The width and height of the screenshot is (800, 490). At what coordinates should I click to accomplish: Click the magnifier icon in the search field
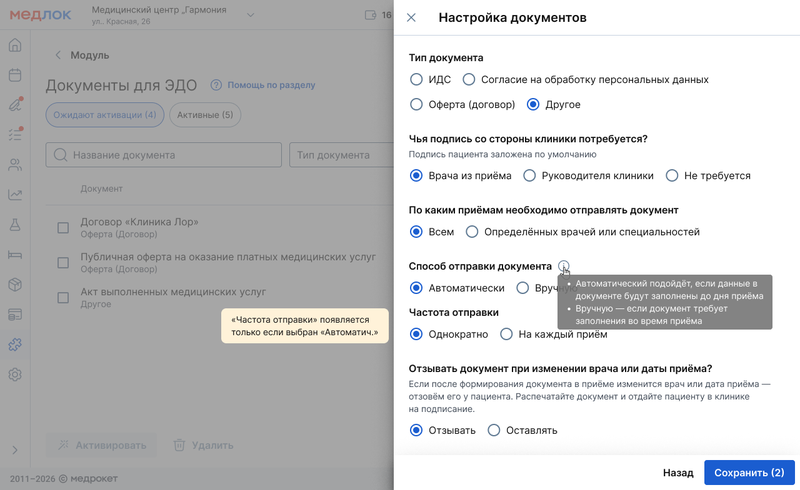click(x=60, y=155)
